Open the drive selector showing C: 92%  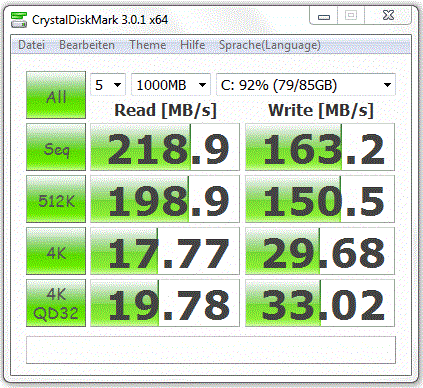306,85
